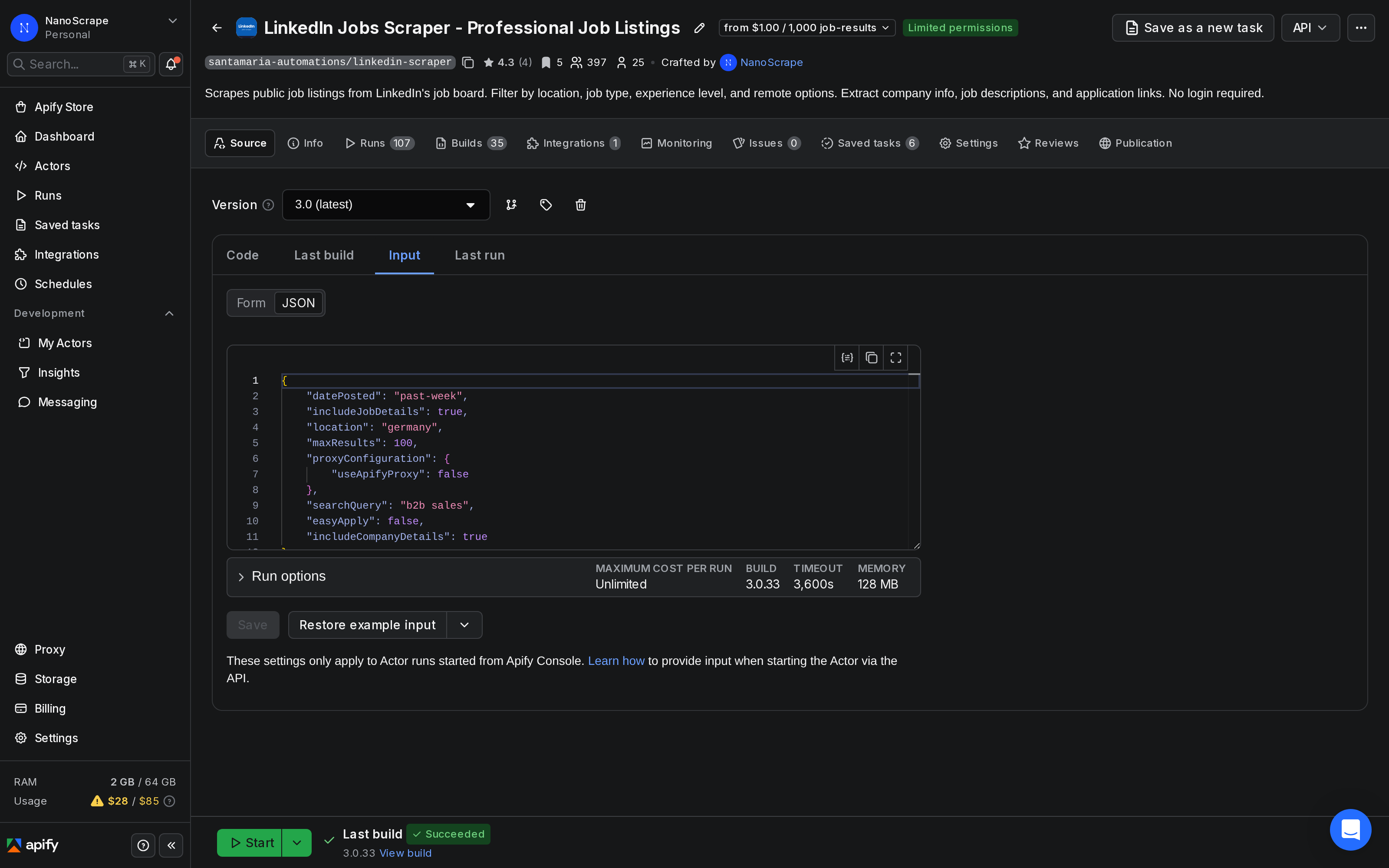Open notifications bell icon
Image resolution: width=1389 pixels, height=868 pixels.
click(171, 64)
